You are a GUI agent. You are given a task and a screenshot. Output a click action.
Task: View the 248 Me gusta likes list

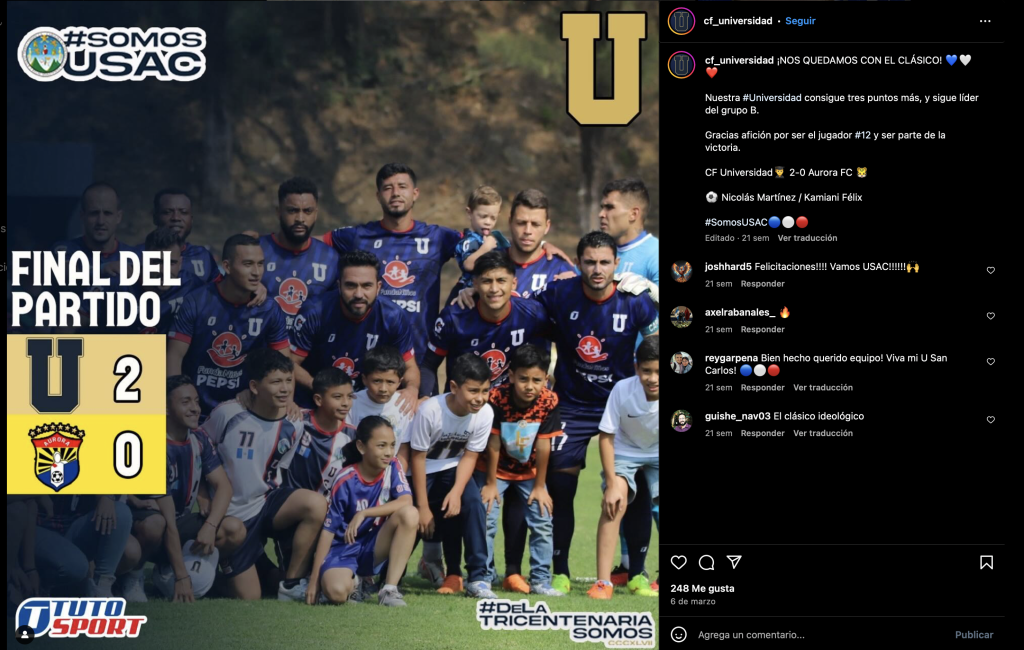tap(702, 588)
